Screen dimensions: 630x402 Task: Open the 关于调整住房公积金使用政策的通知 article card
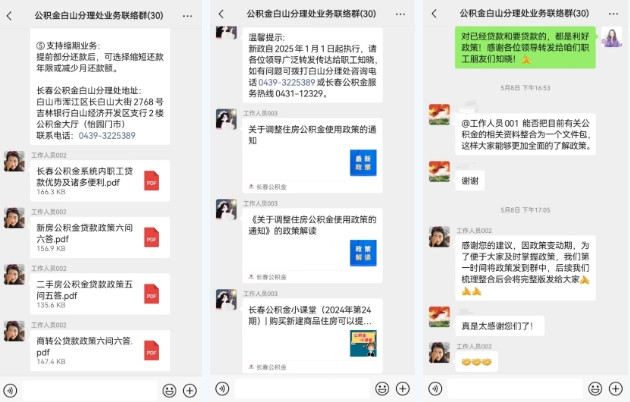[312, 155]
